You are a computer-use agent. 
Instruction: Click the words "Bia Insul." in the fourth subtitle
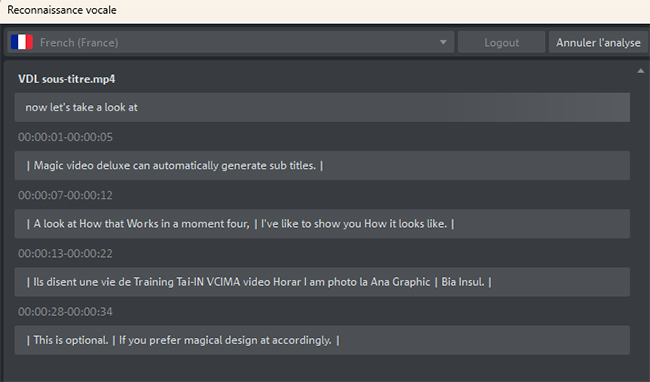(x=463, y=282)
